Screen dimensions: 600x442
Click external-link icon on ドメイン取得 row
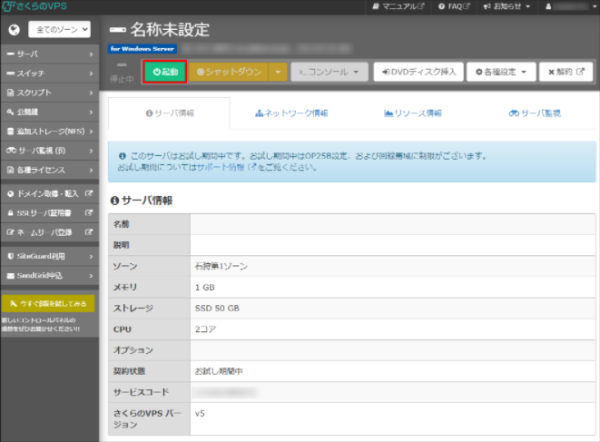(x=89, y=193)
